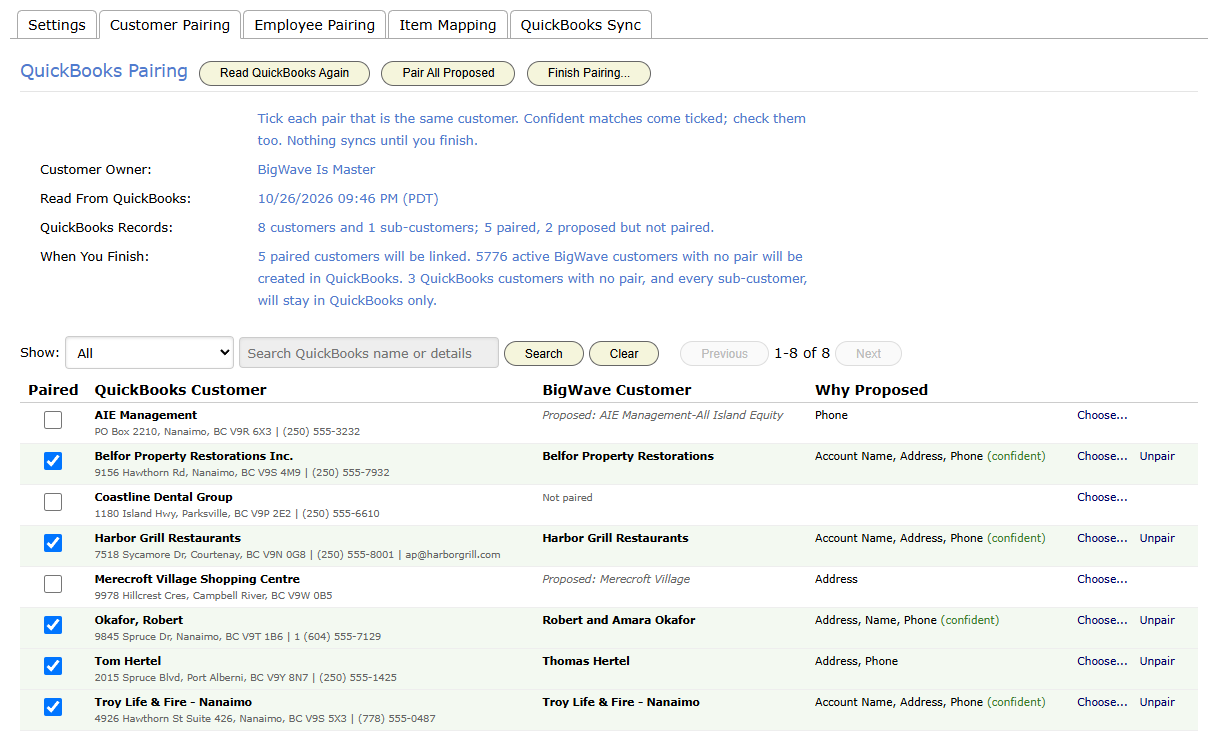This screenshot has width=1218, height=740.
Task: Click BigWave customer Thomas Hertel
Action: [x=586, y=661]
